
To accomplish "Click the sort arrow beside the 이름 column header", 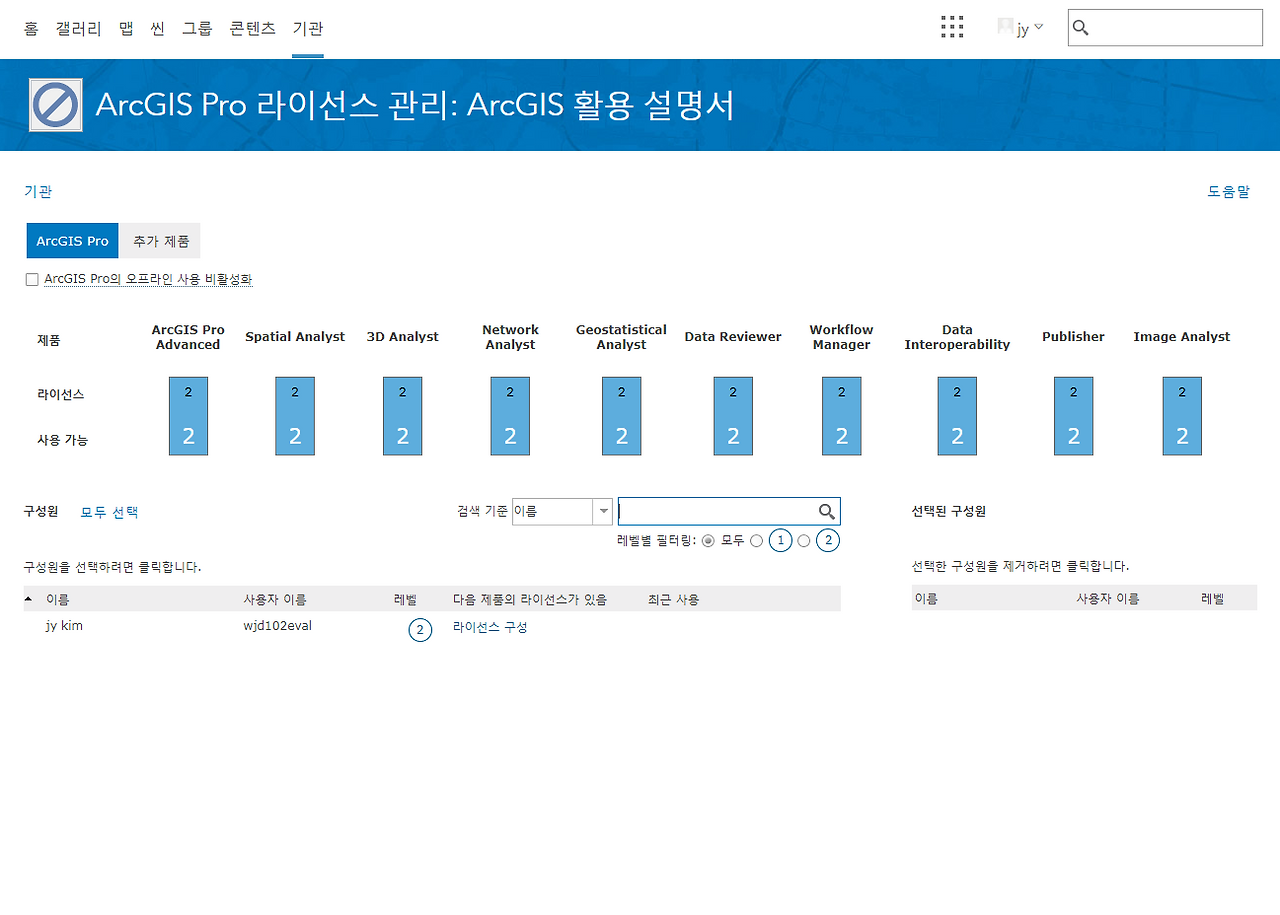I will (x=28, y=599).
